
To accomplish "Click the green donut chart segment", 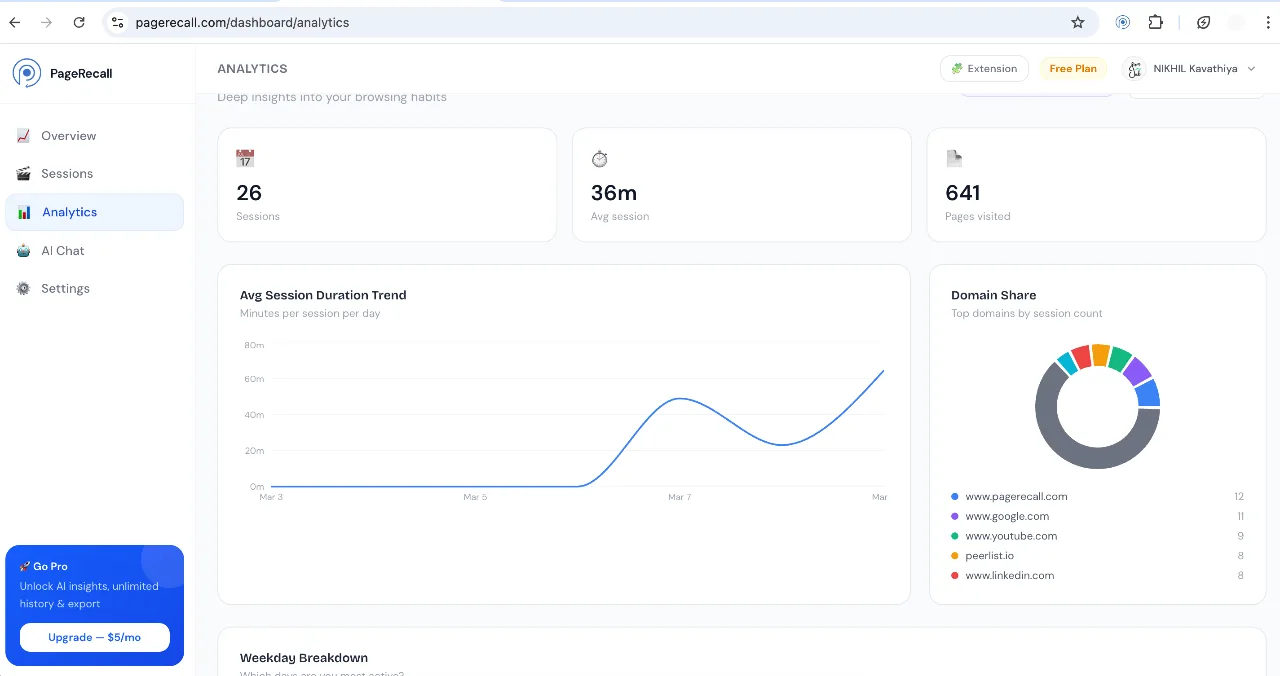I will coord(1120,358).
